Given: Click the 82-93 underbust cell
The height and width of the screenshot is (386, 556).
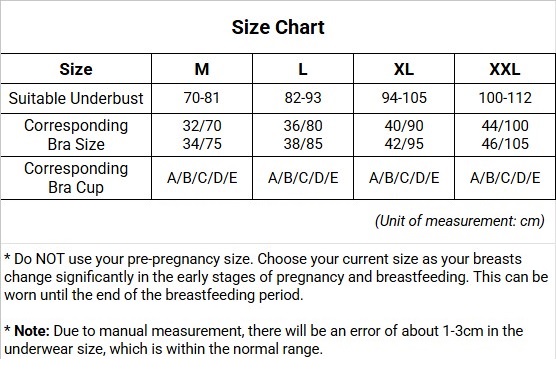Looking at the screenshot, I should click(x=303, y=99).
